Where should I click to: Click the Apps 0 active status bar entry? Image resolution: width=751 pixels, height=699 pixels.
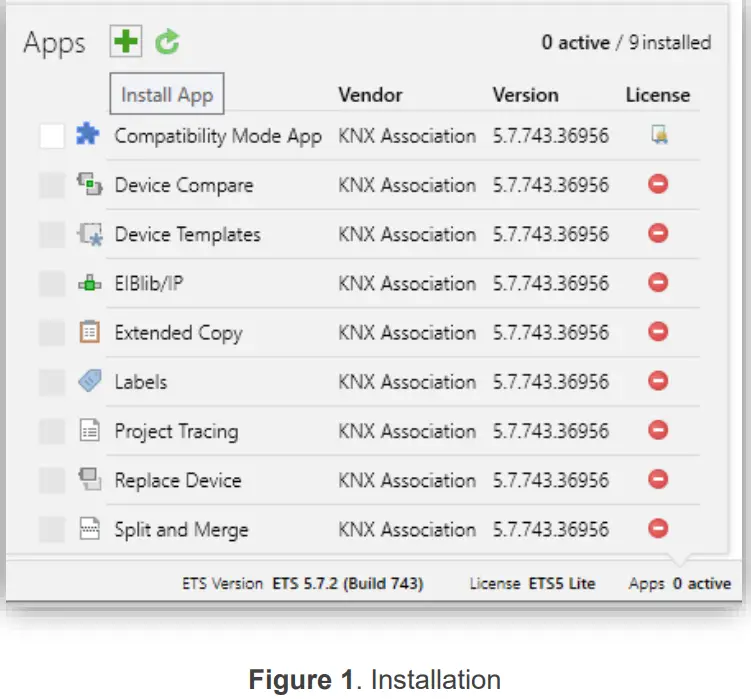[680, 584]
